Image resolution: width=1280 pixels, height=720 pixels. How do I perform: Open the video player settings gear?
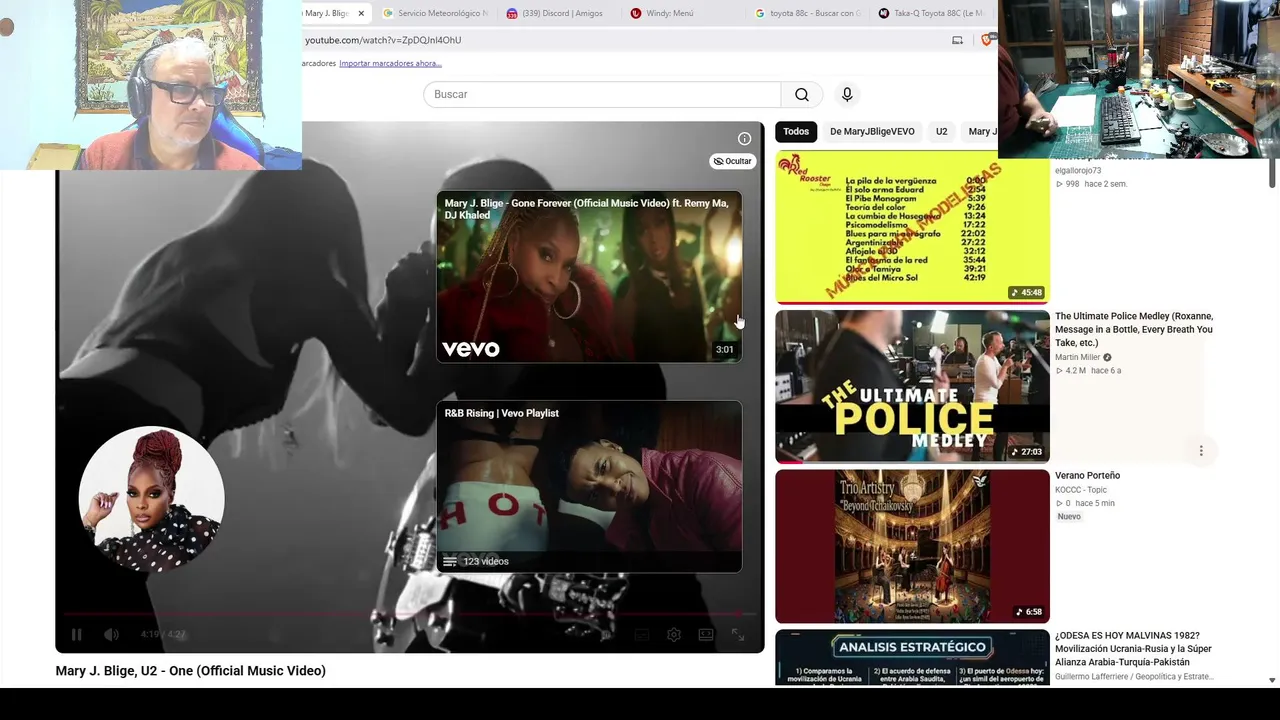pos(674,634)
